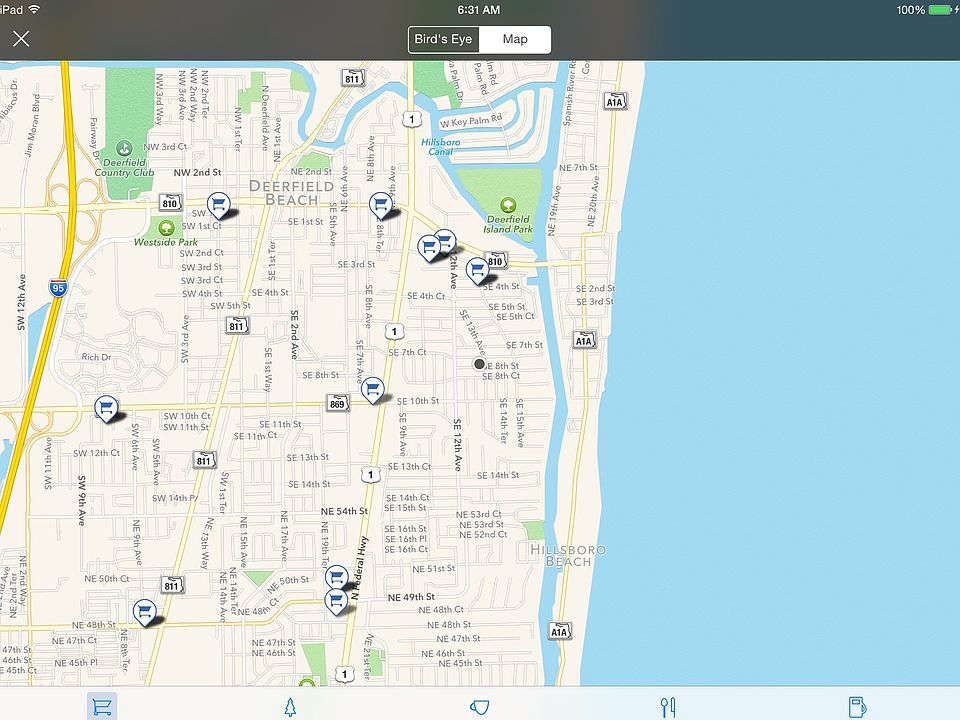Image resolution: width=960 pixels, height=720 pixels.
Task: Open the store pin near SE 6th Ave
Action: (380, 204)
